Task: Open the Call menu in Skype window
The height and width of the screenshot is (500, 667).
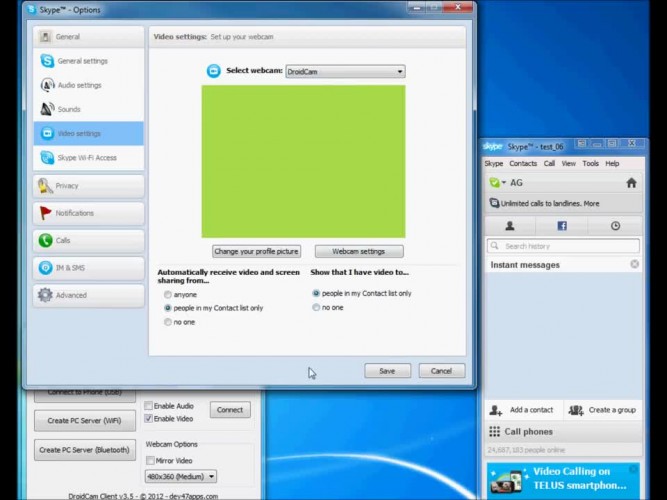Action: (549, 163)
